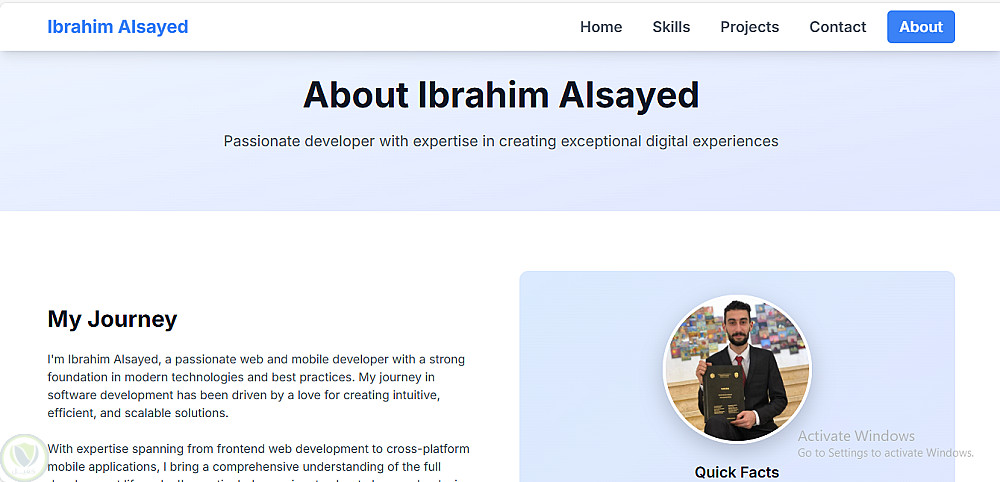This screenshot has width=1000, height=482.
Task: Click the Activate Windows watermark text
Action: click(856, 436)
